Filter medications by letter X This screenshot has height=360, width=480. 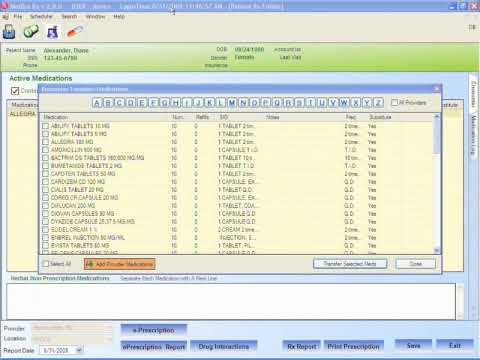(x=356, y=103)
